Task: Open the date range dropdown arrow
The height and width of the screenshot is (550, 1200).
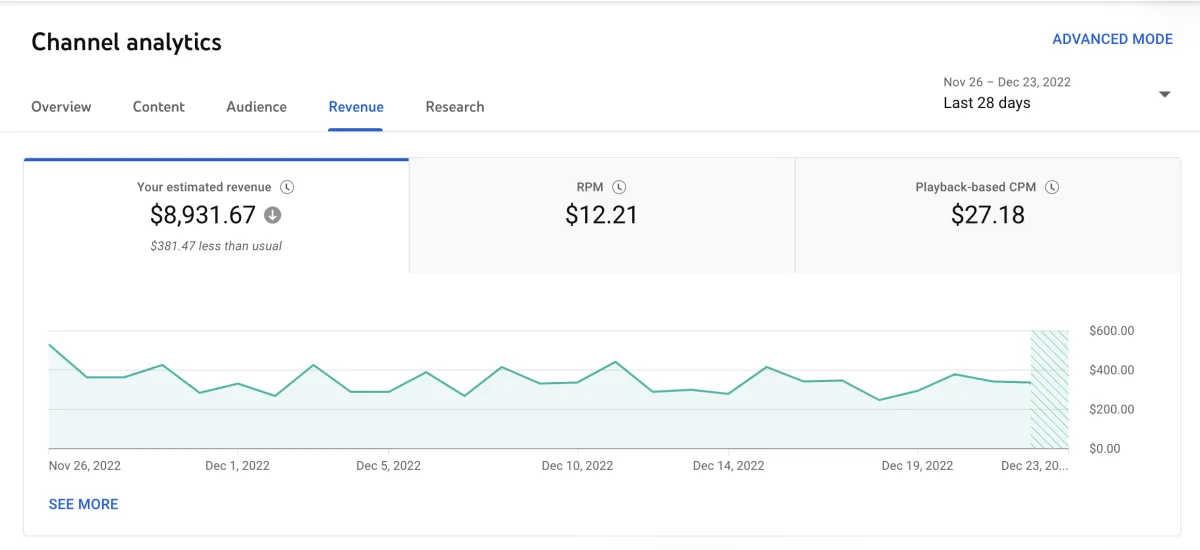Action: [x=1164, y=94]
